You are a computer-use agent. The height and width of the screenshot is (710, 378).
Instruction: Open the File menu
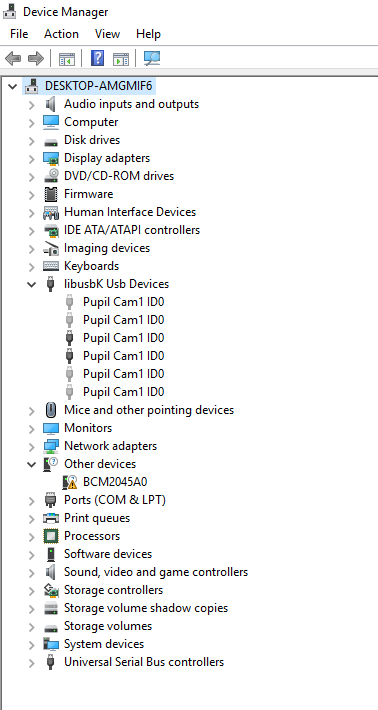coord(19,34)
